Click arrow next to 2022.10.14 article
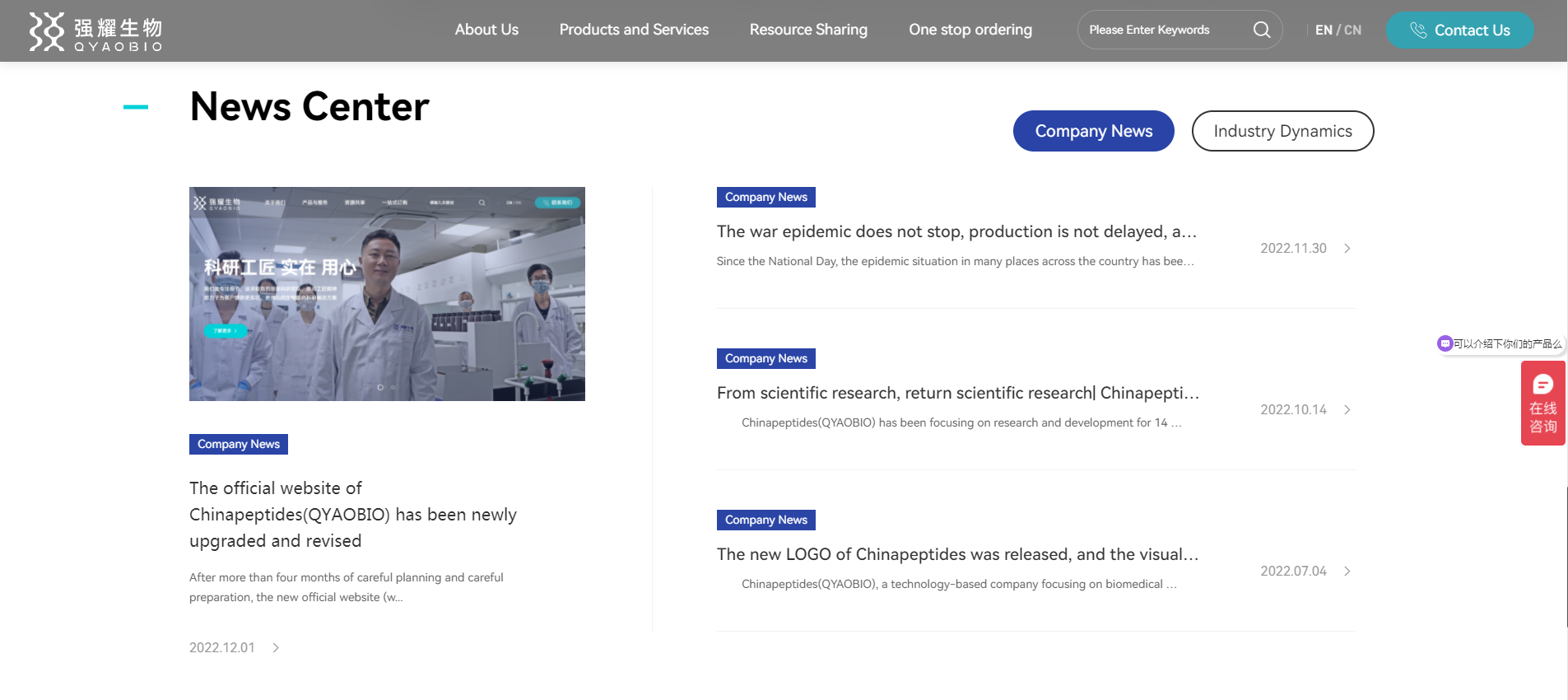The image size is (1568, 700). click(1347, 410)
